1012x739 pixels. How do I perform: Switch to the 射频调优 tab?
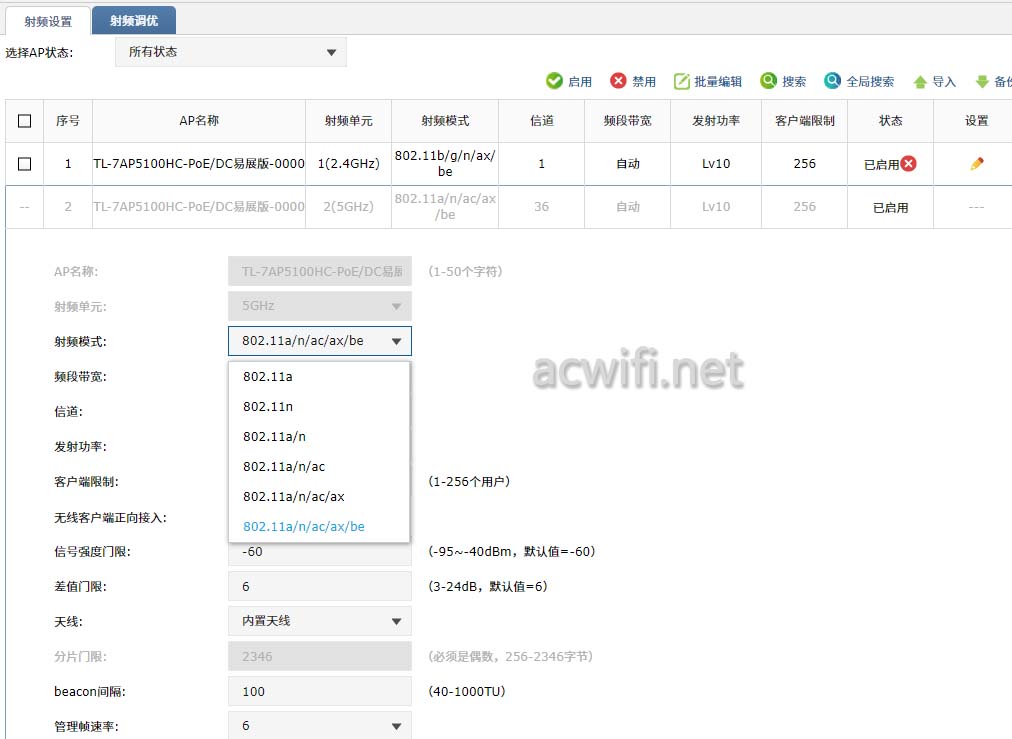(x=134, y=21)
